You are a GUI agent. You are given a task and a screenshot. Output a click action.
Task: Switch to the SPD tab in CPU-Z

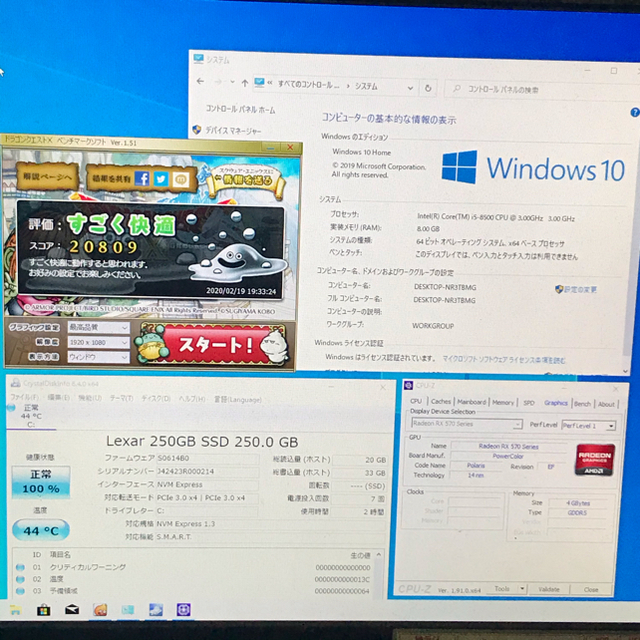(529, 403)
